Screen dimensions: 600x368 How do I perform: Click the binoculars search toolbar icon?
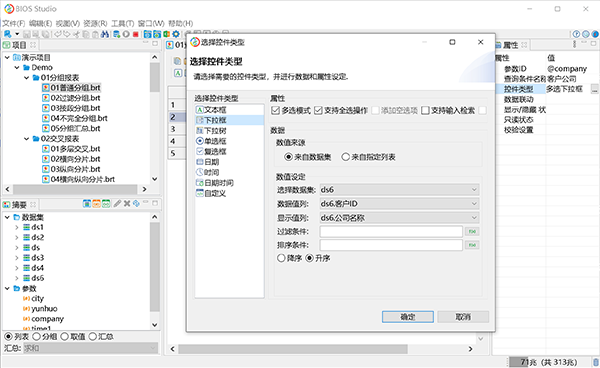[104, 34]
